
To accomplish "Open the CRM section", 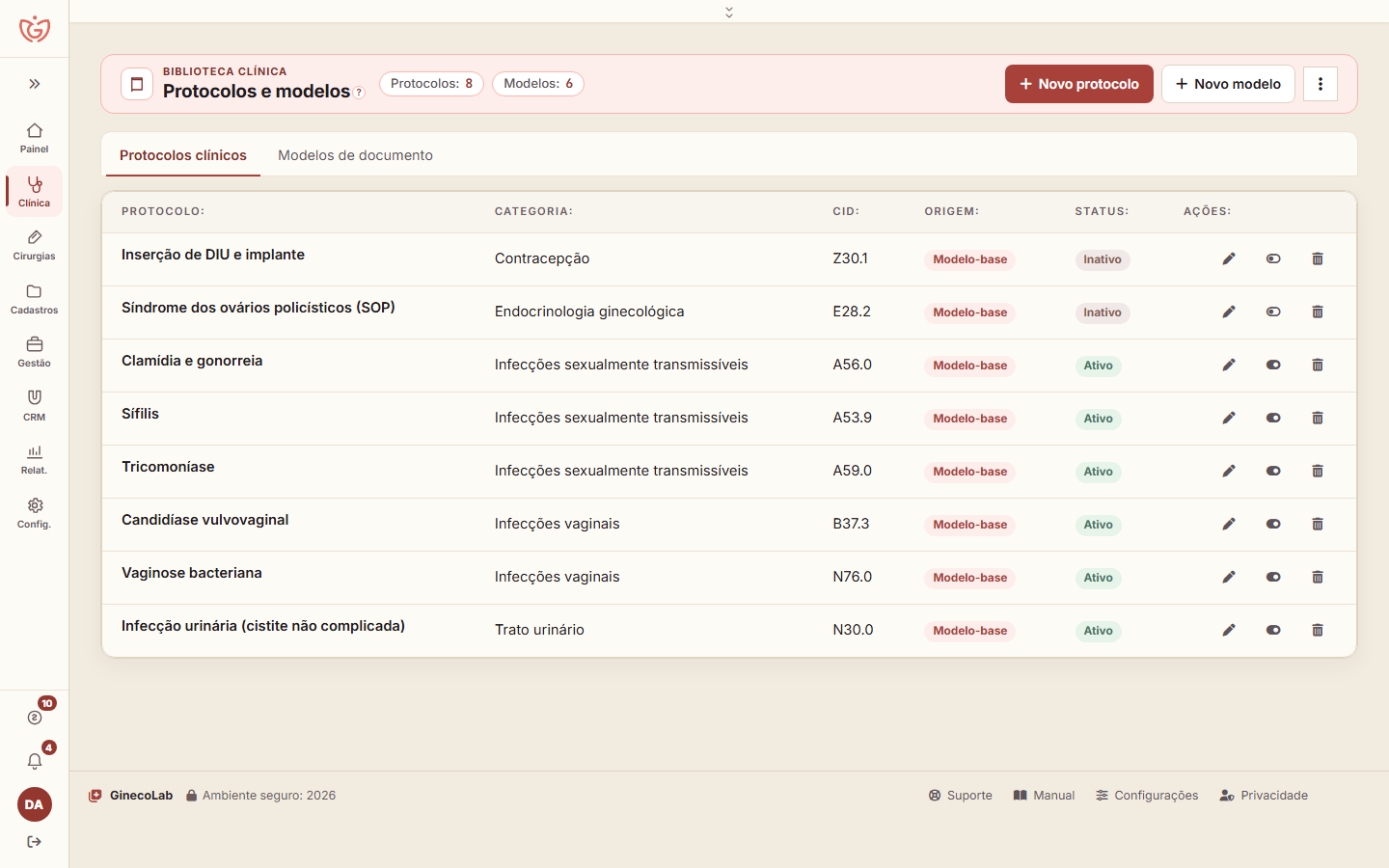I will point(34,405).
